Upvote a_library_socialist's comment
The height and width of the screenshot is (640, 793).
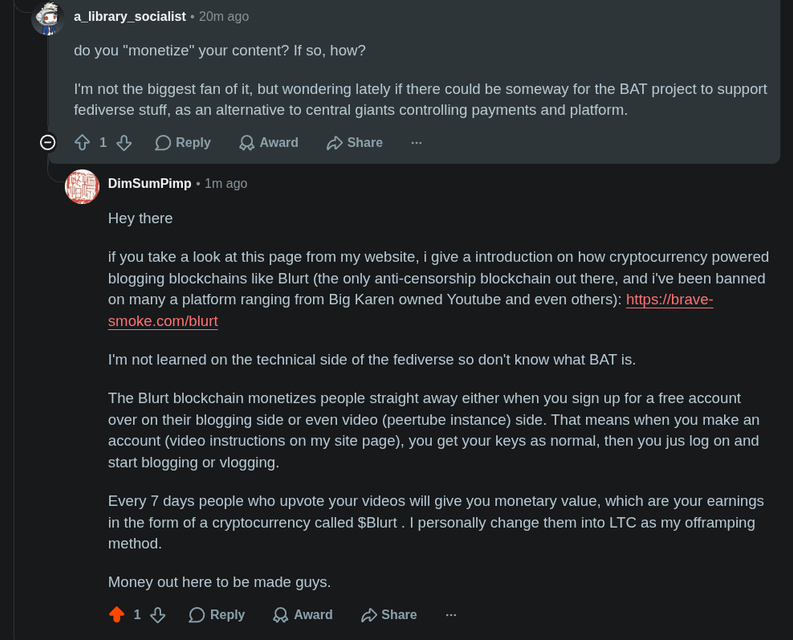click(82, 143)
